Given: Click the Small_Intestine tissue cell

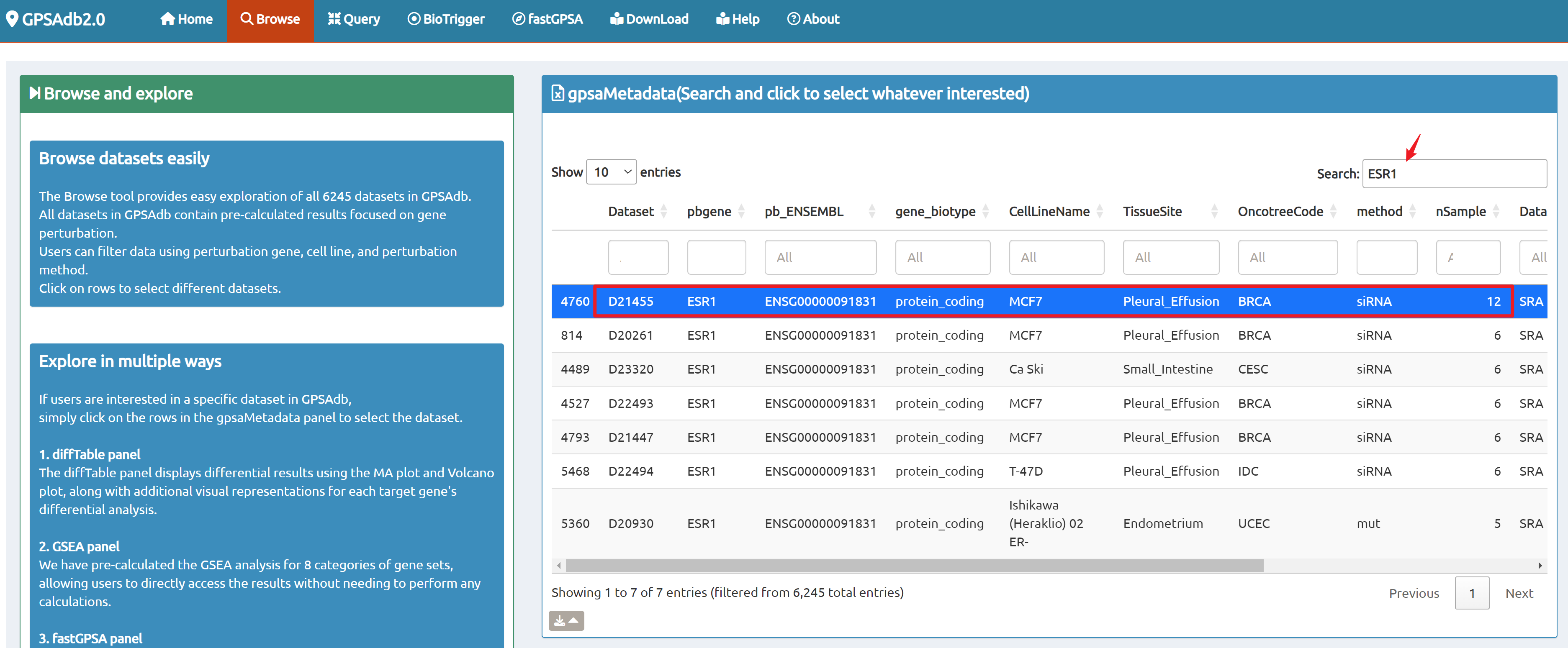Looking at the screenshot, I should (x=1167, y=369).
